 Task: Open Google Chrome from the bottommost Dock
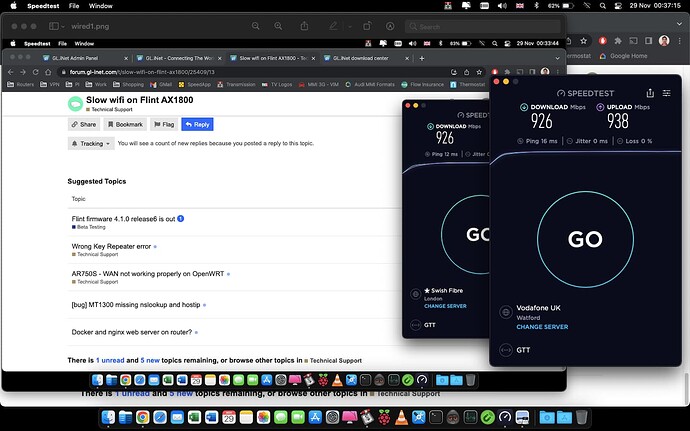tap(142, 417)
